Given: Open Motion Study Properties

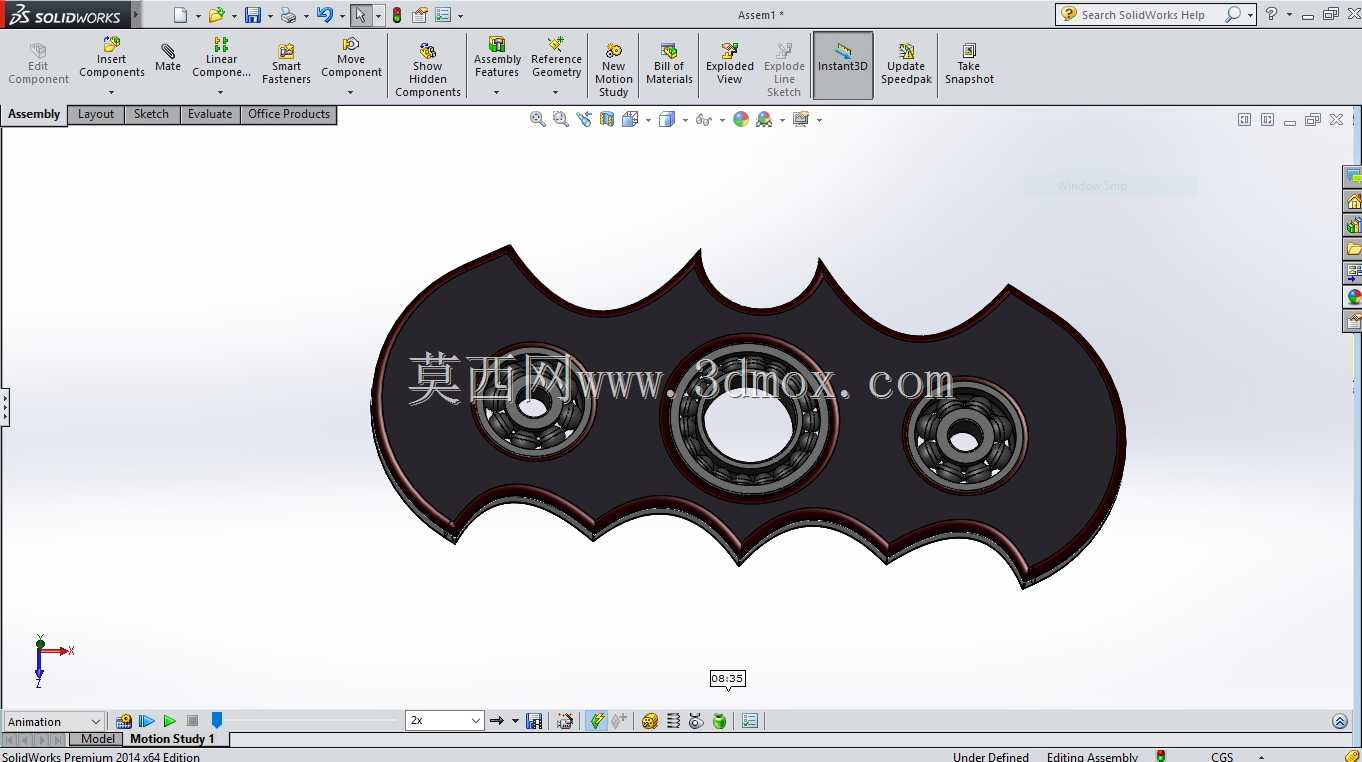Looking at the screenshot, I should [751, 721].
